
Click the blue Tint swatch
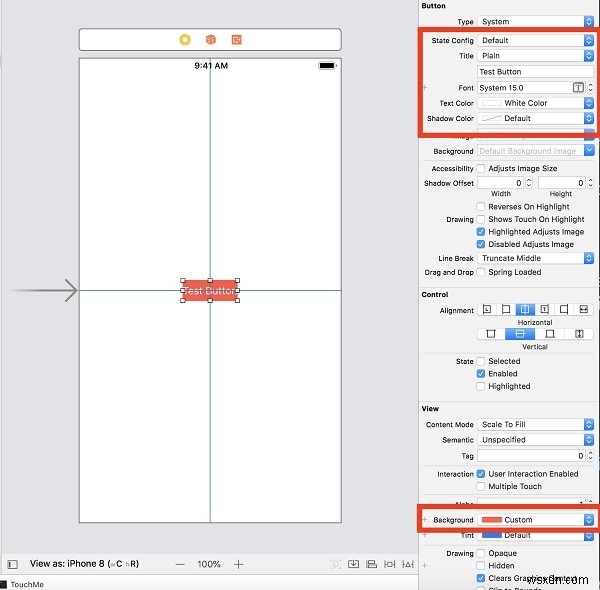pos(491,535)
